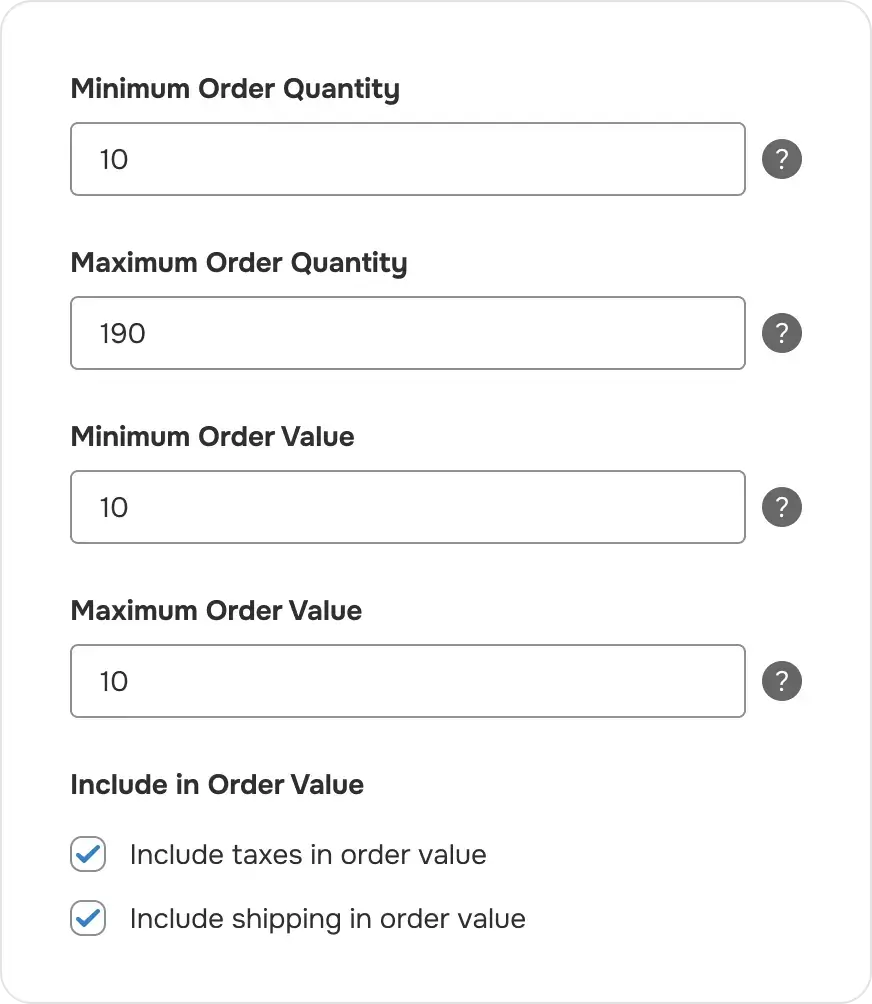Click the 'Include taxes in order value' label
The image size is (872, 1004).
(308, 855)
